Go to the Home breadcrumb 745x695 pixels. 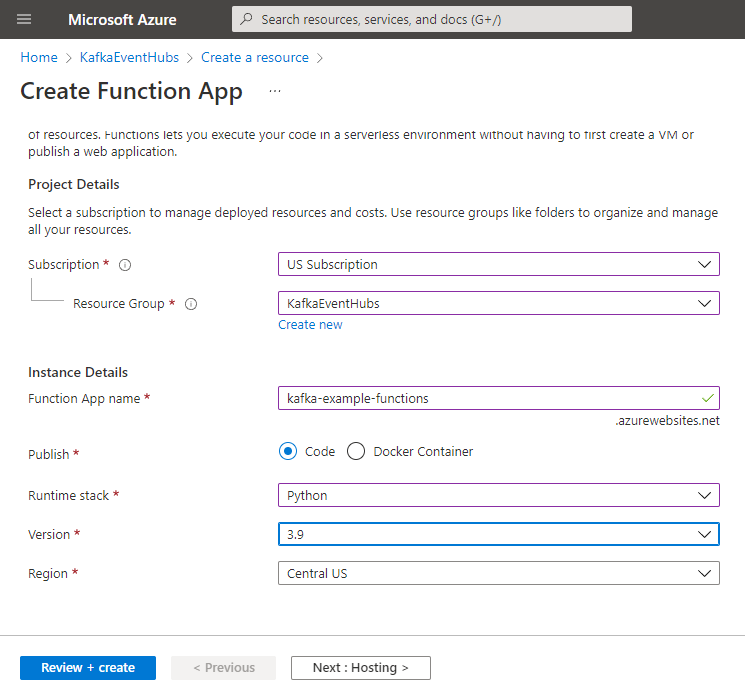[x=39, y=57]
